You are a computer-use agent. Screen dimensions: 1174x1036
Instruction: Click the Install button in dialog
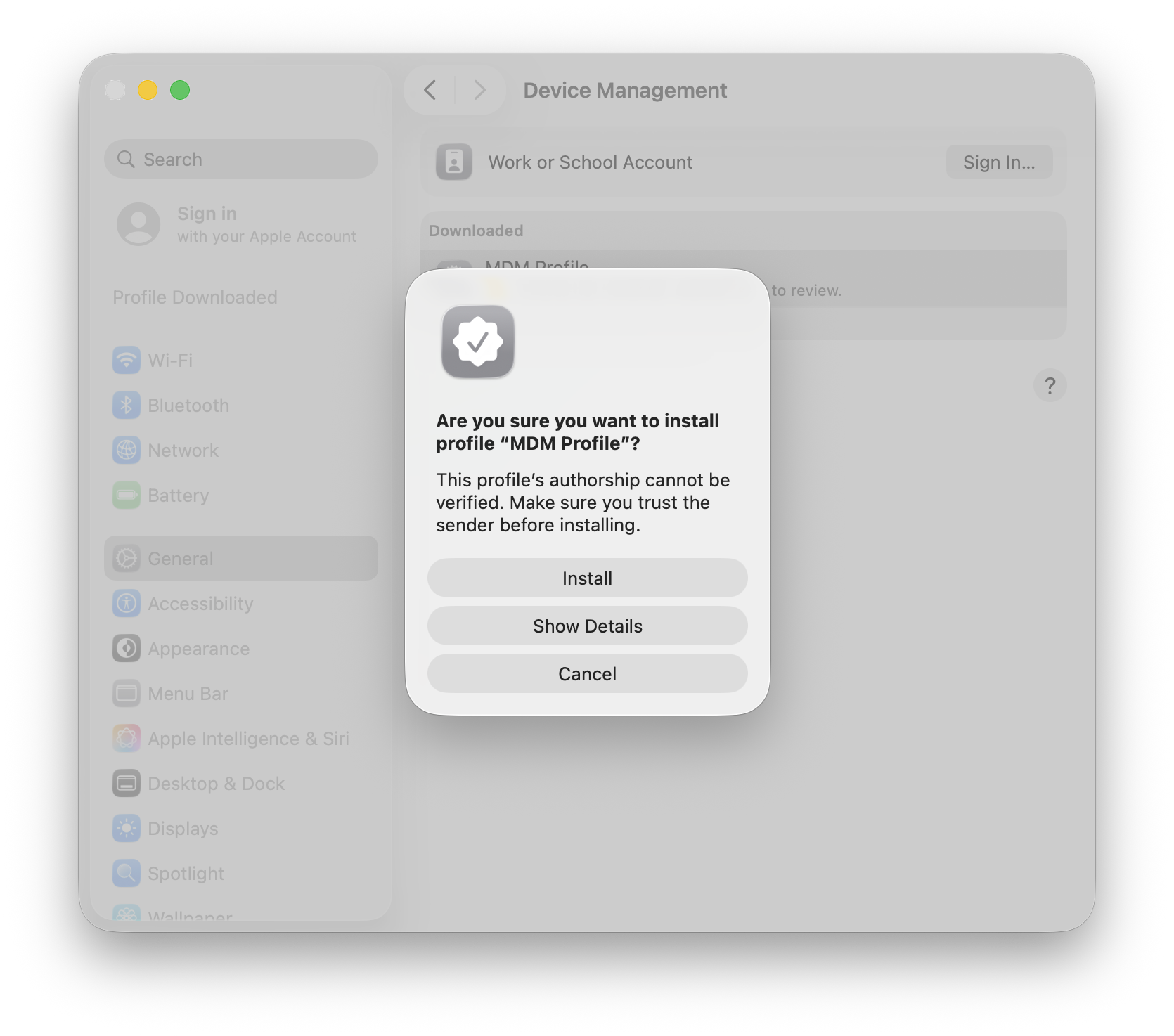[587, 578]
